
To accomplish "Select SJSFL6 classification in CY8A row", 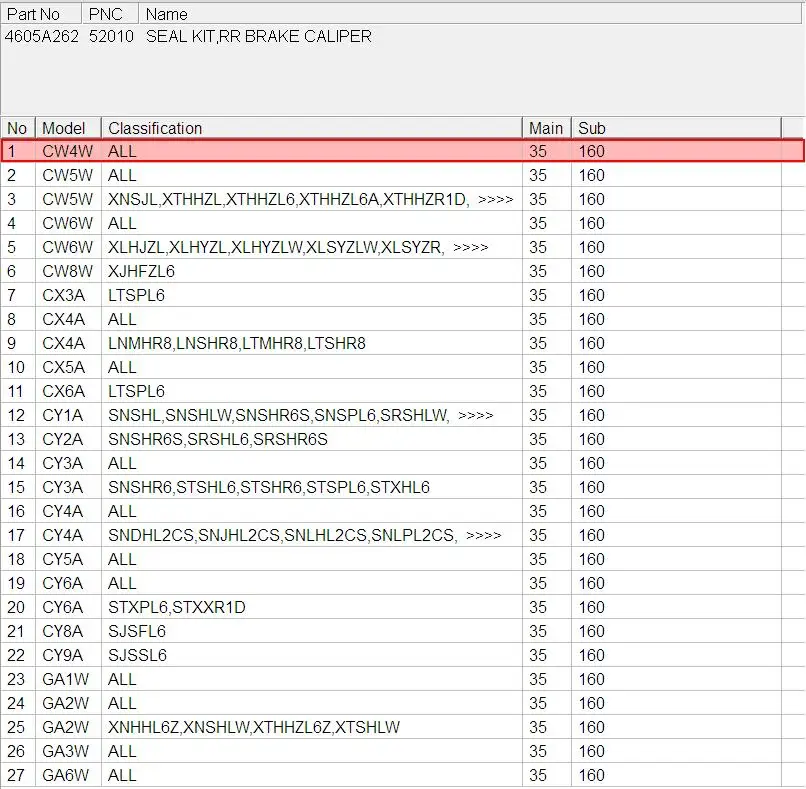I will [x=137, y=631].
